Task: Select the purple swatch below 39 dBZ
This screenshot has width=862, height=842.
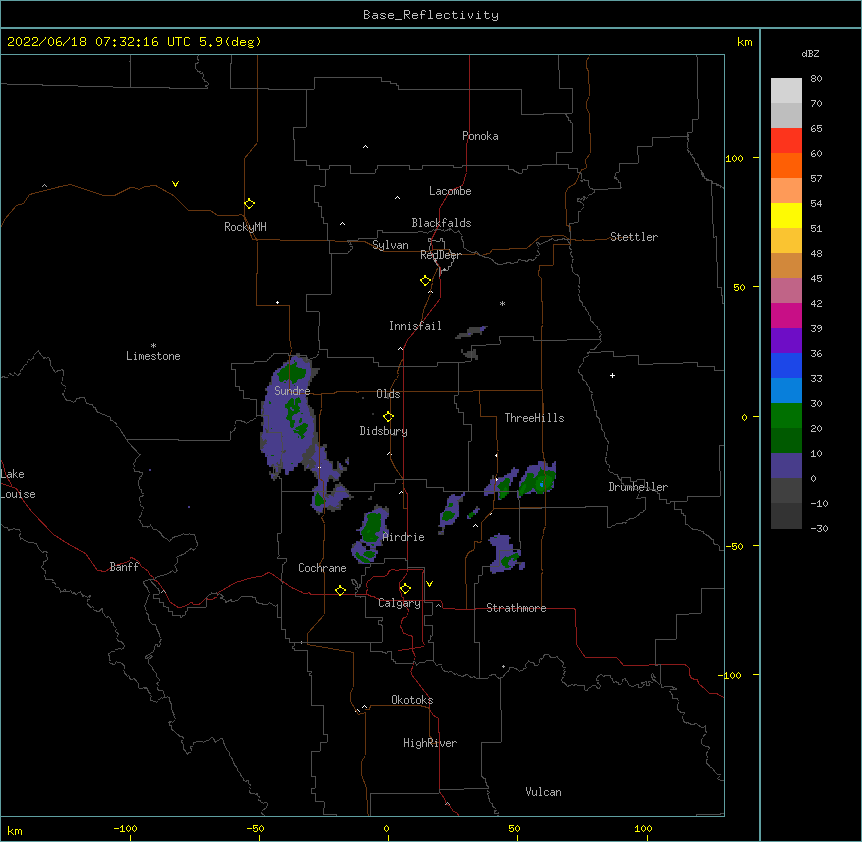Action: coord(786,341)
